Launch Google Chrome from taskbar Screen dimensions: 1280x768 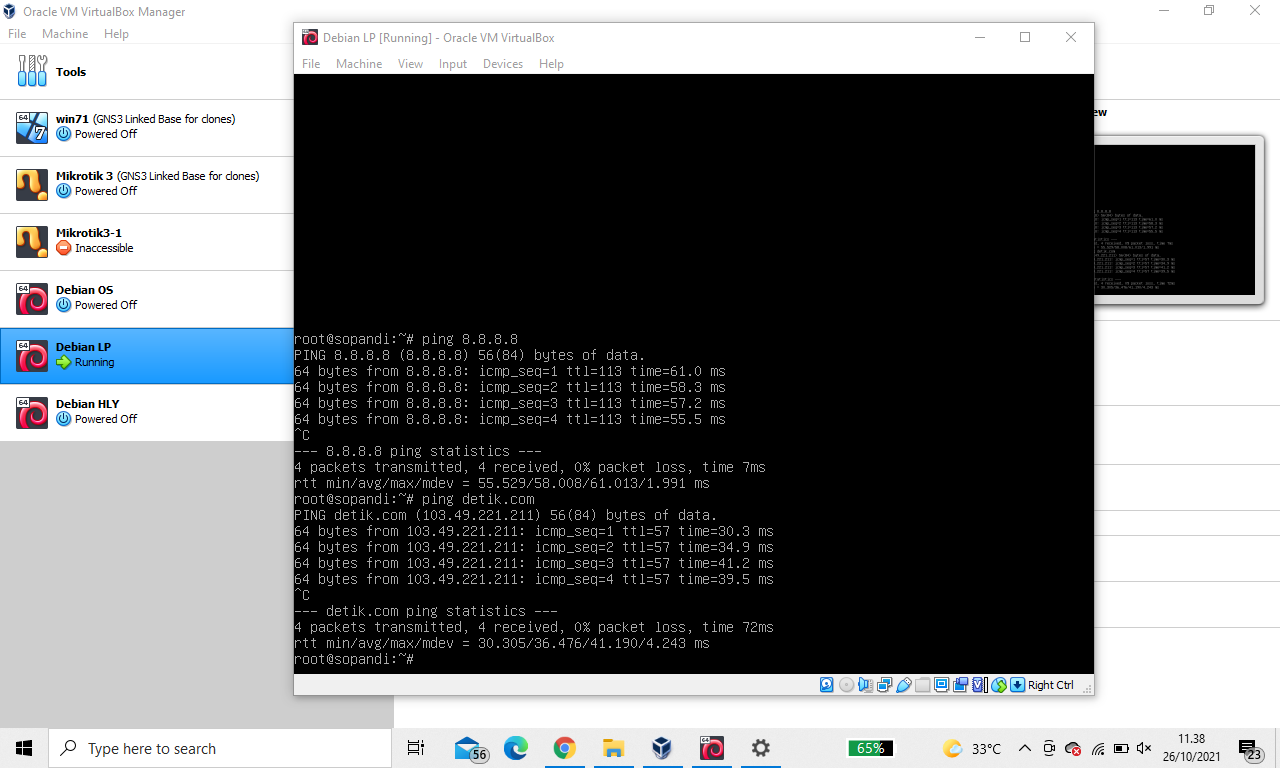(x=565, y=748)
